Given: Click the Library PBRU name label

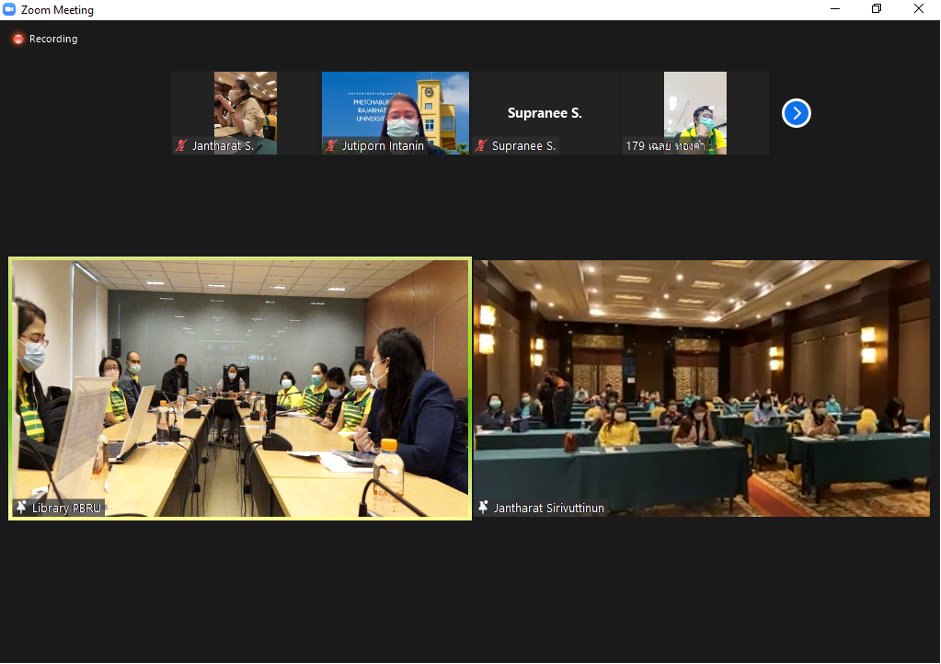Looking at the screenshot, I should [x=65, y=508].
